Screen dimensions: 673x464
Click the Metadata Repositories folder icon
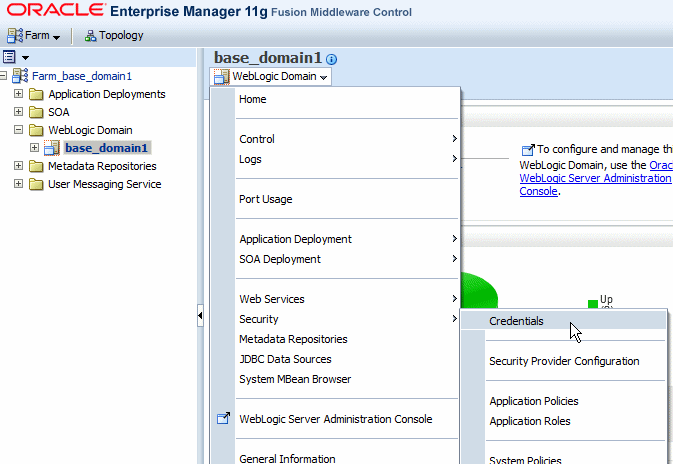(x=36, y=166)
